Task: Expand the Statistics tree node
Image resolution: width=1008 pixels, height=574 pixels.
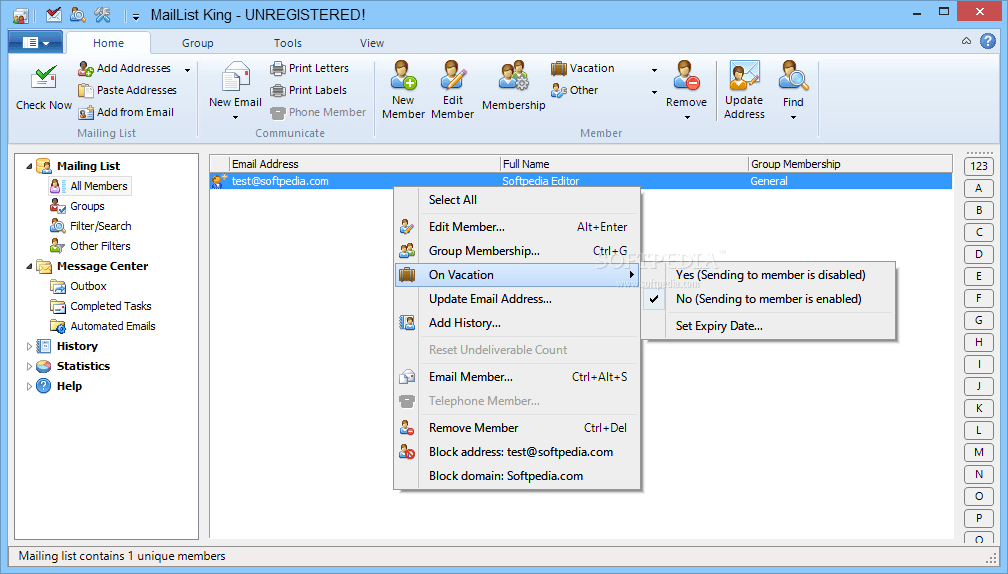Action: [x=29, y=366]
